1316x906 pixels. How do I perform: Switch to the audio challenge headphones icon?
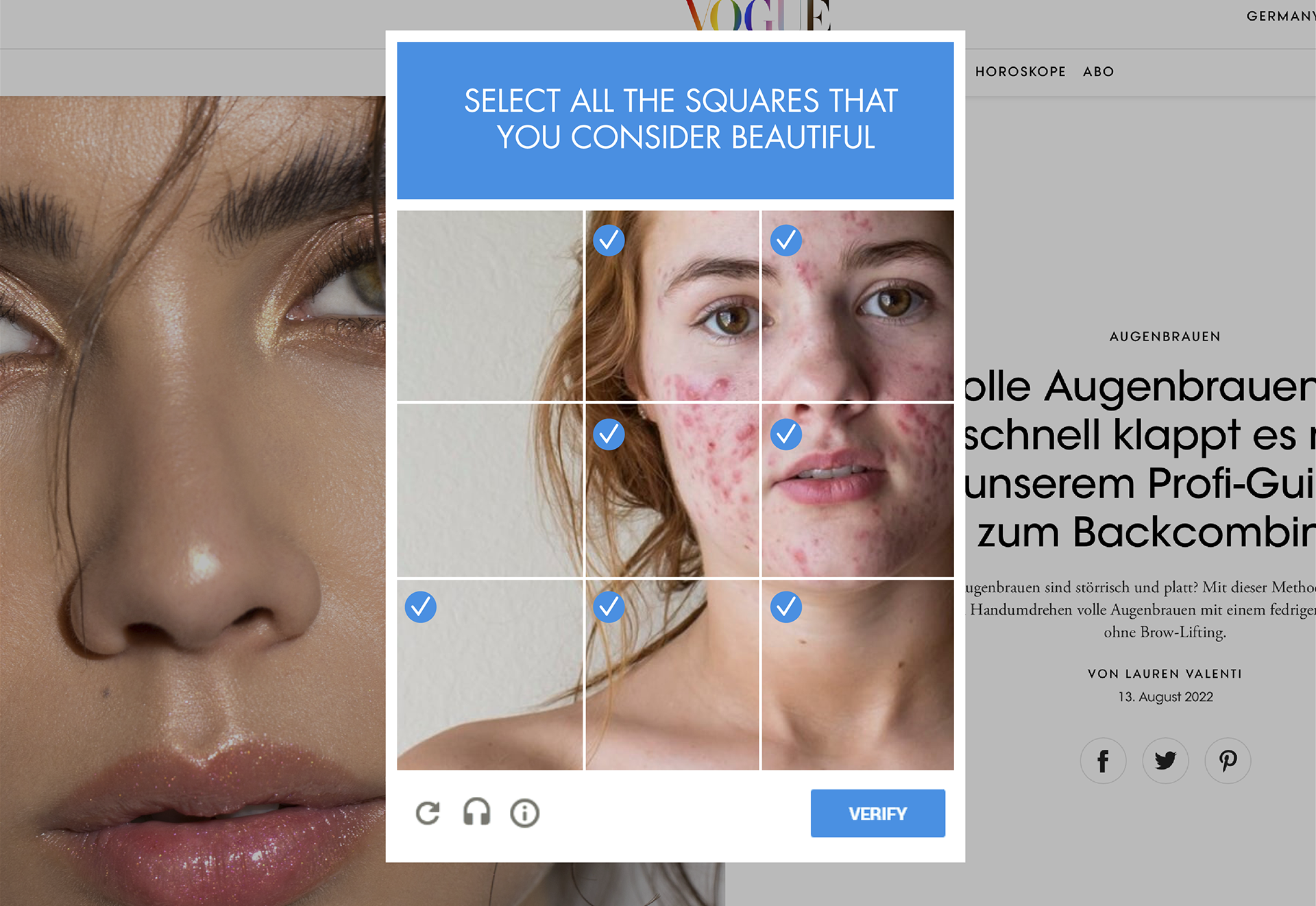[x=476, y=812]
